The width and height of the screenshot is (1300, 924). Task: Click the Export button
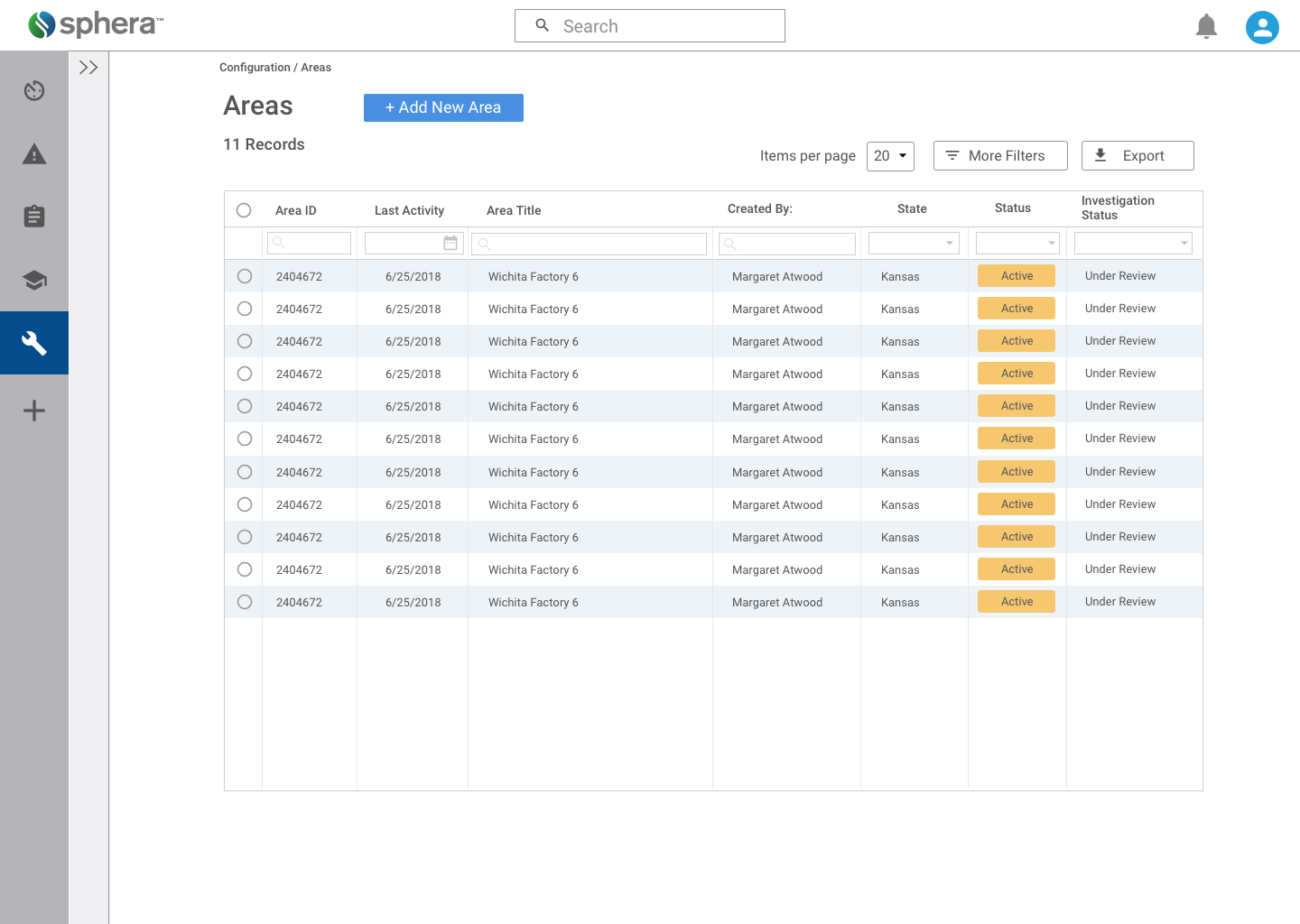pos(1137,155)
